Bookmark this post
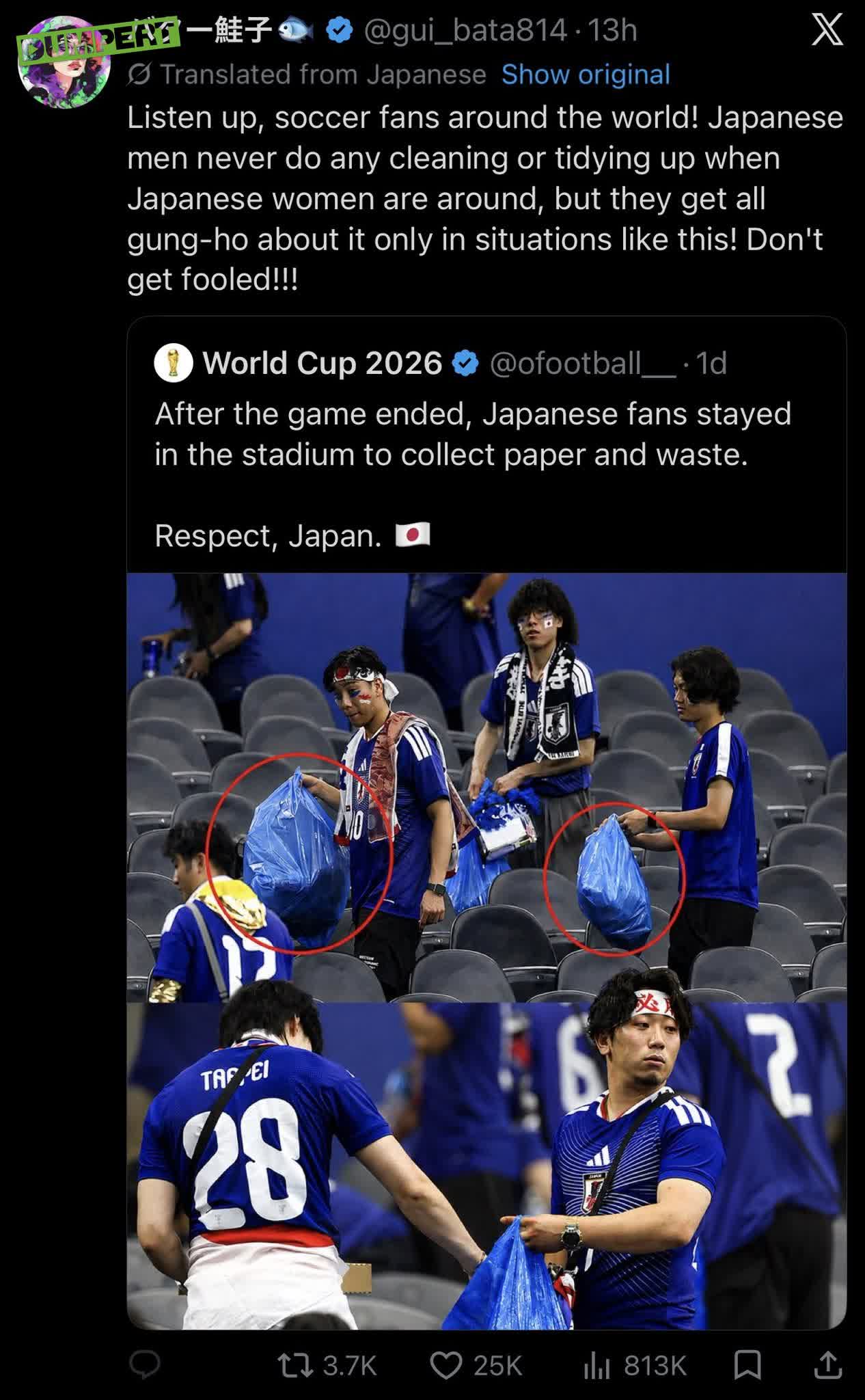Viewport: 865px width, 1400px height. (747, 1365)
